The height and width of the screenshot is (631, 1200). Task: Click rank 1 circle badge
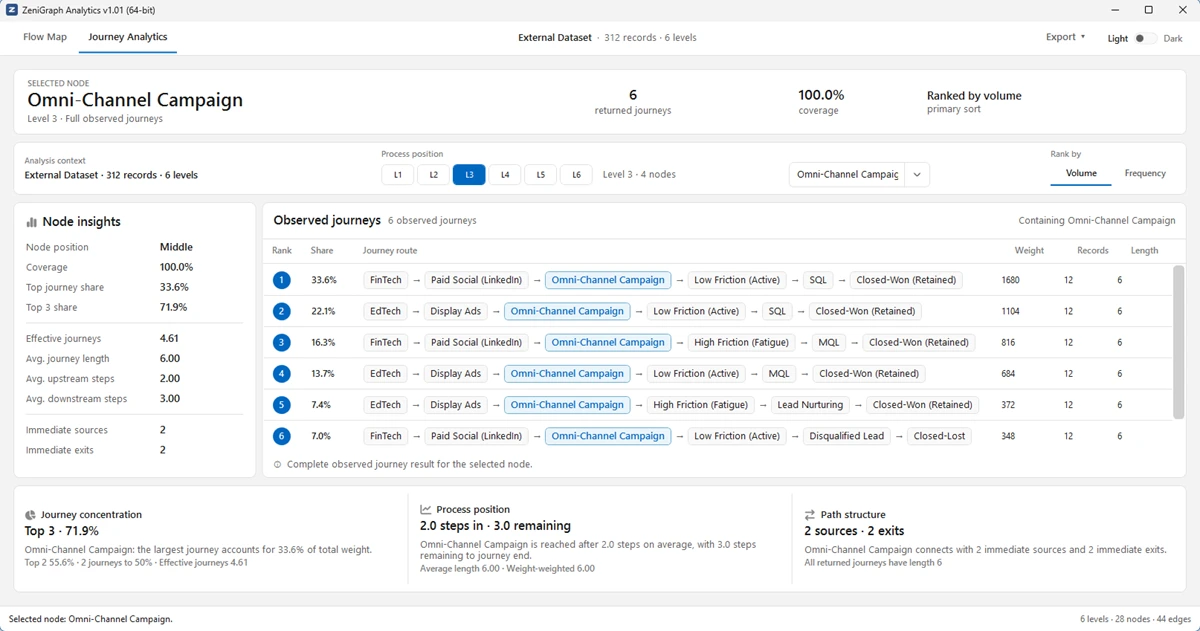(x=282, y=280)
